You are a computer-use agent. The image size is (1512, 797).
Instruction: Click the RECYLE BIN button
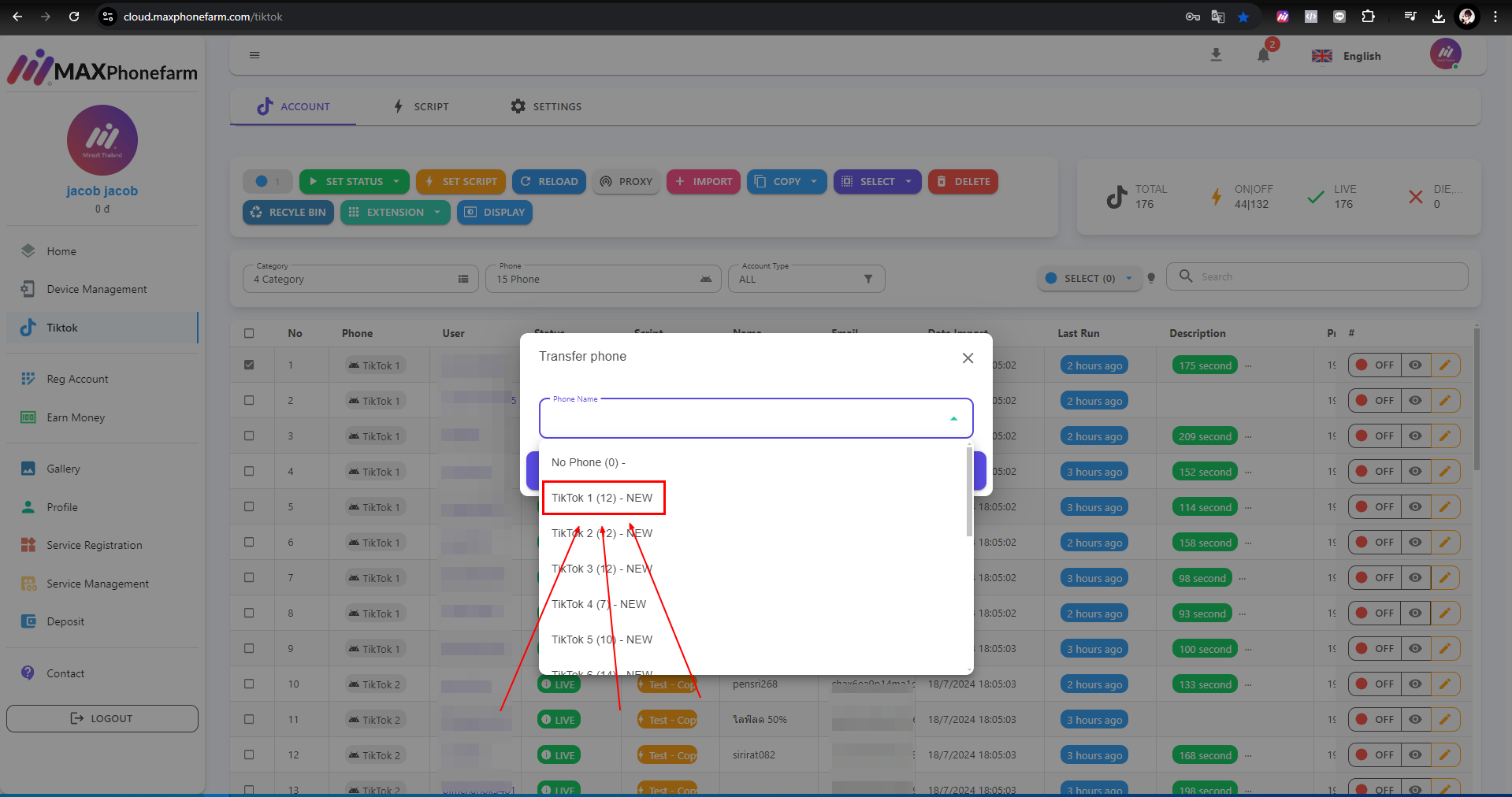pos(288,212)
